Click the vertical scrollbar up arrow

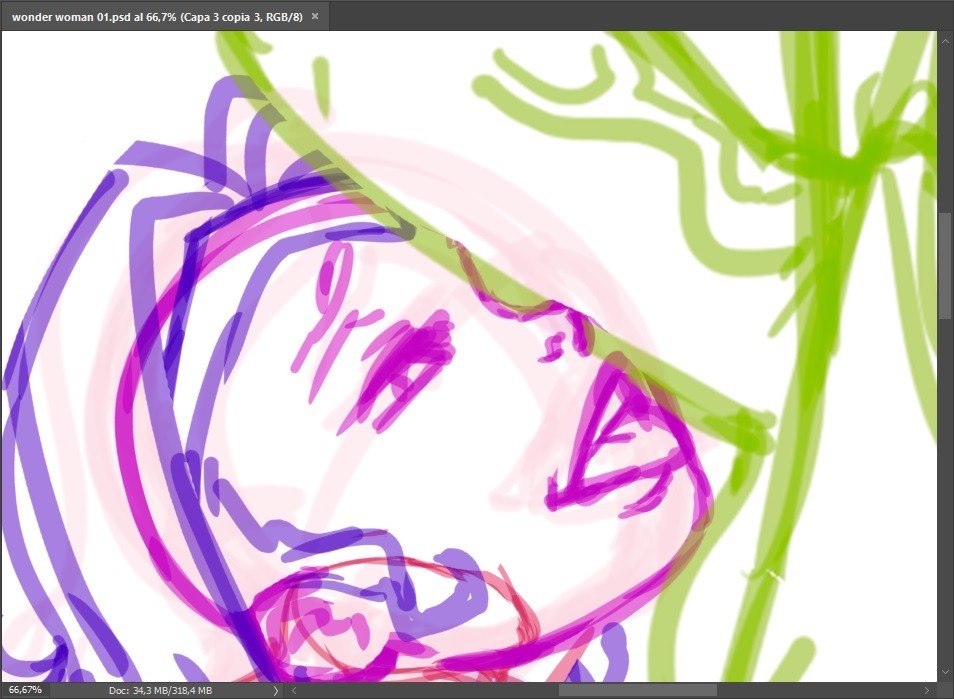(945, 41)
